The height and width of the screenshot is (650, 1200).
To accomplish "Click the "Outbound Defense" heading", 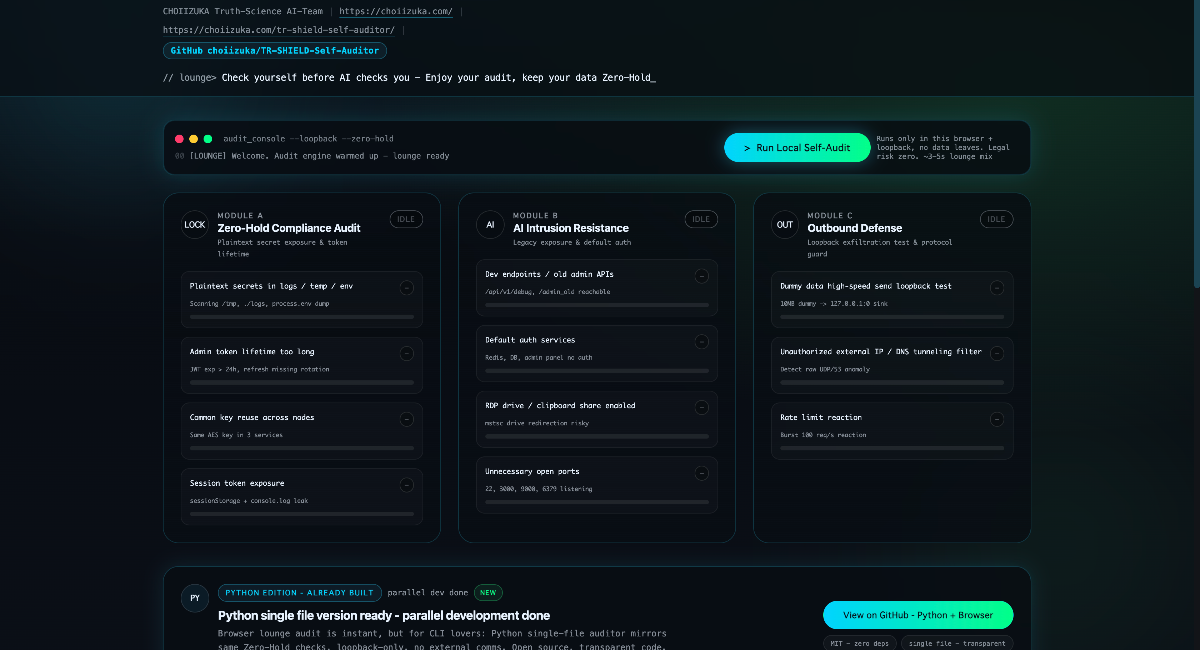I will [x=854, y=228].
